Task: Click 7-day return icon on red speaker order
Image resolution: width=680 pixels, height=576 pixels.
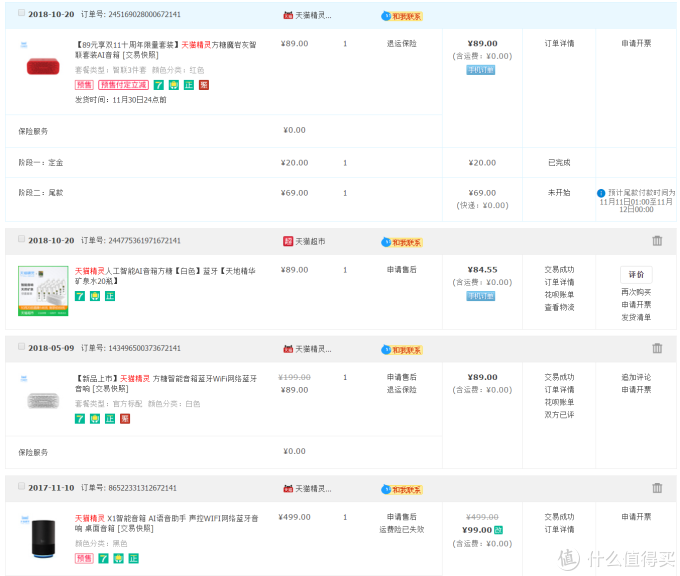Action: coord(159,85)
